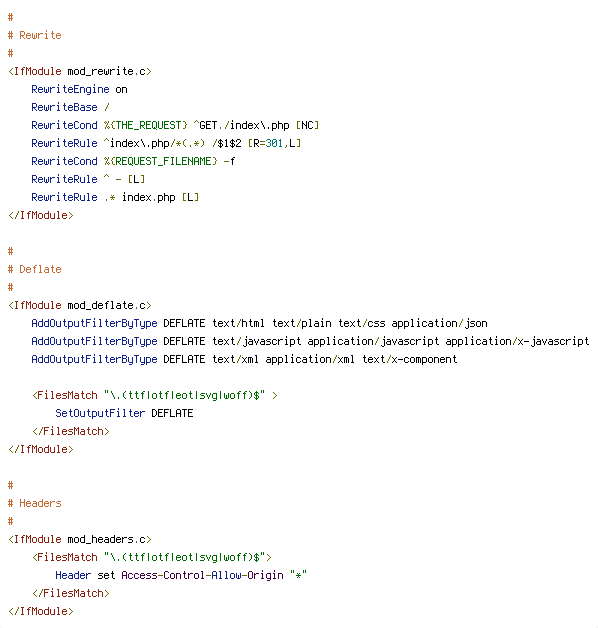Click the final '</IfModule>' closing tag
The image size is (598, 628).
(x=41, y=612)
